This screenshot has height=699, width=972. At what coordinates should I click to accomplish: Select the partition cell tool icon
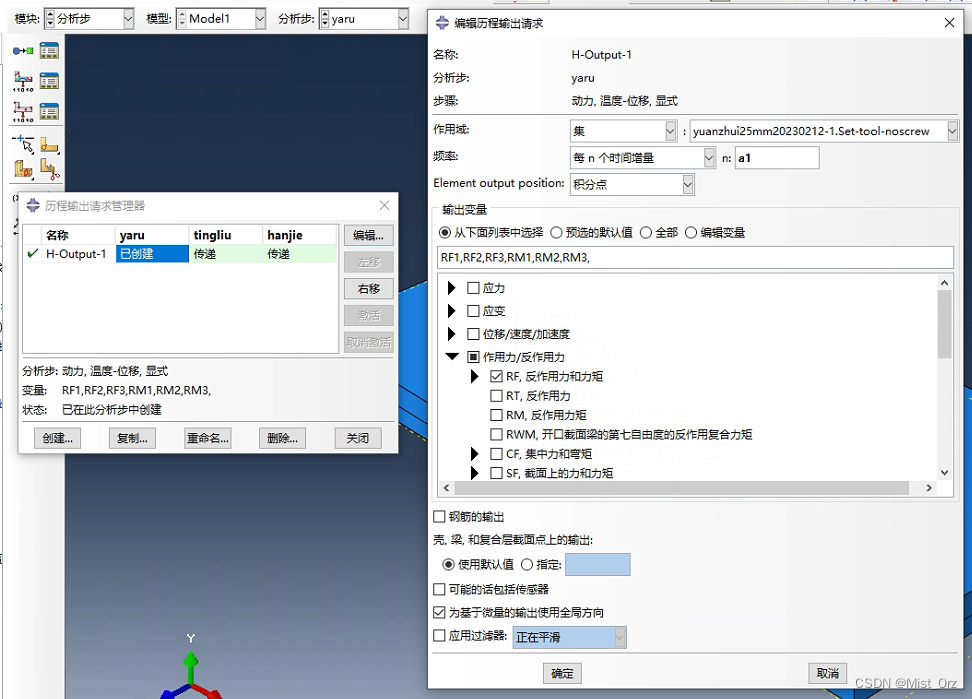23,169
